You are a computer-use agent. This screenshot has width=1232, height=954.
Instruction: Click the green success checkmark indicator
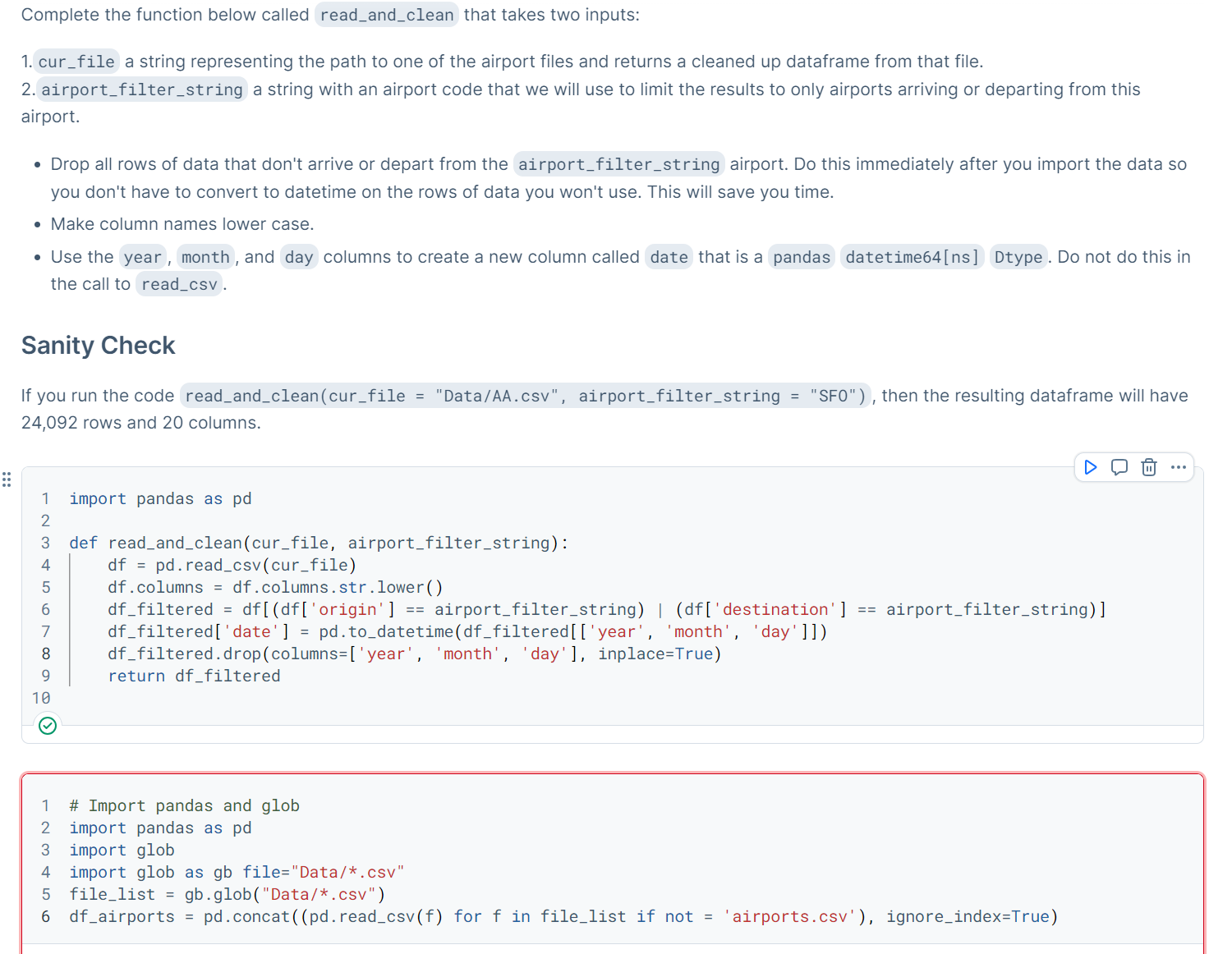pyautogui.click(x=47, y=725)
